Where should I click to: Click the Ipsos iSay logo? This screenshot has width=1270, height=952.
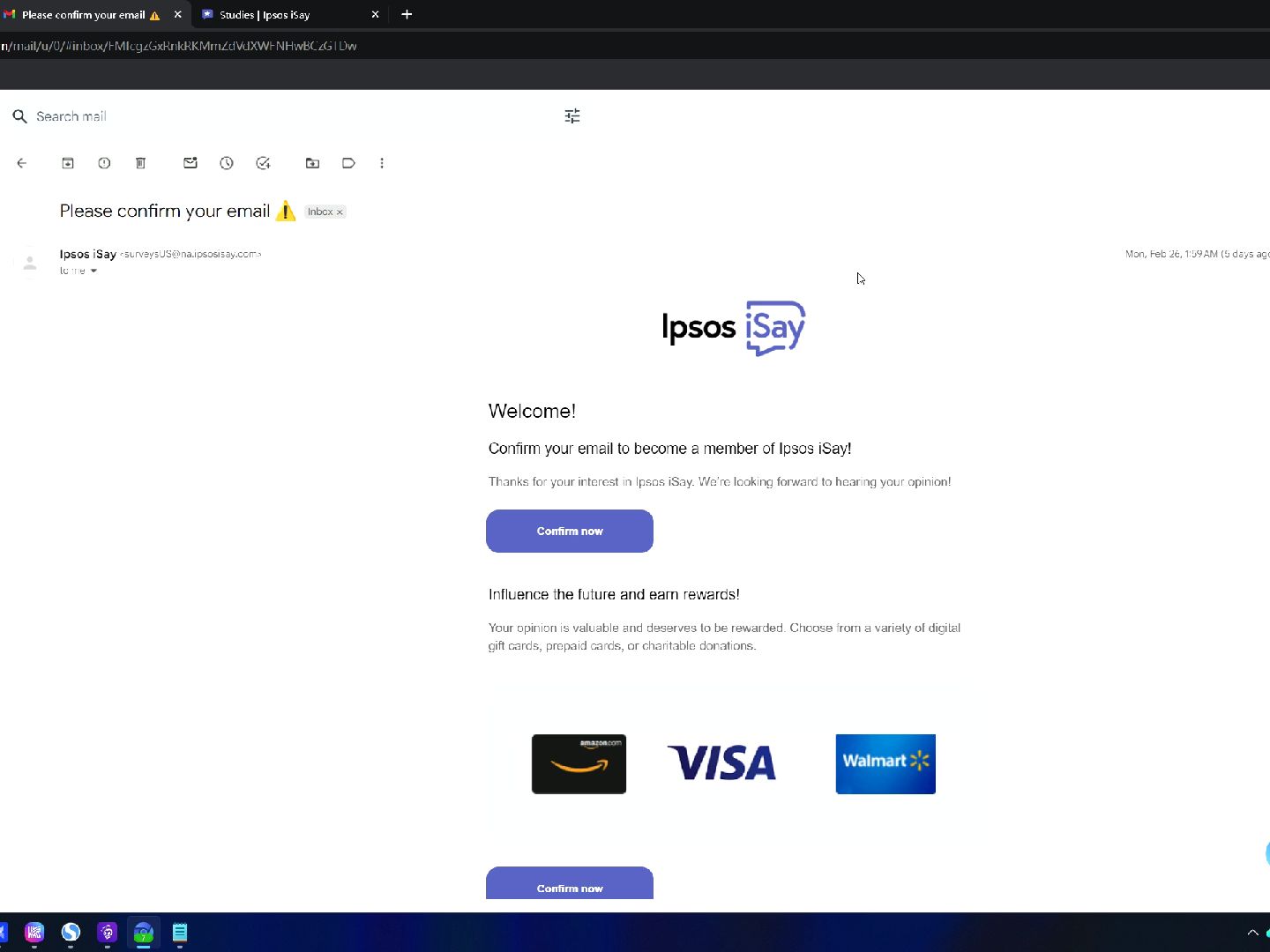point(734,328)
